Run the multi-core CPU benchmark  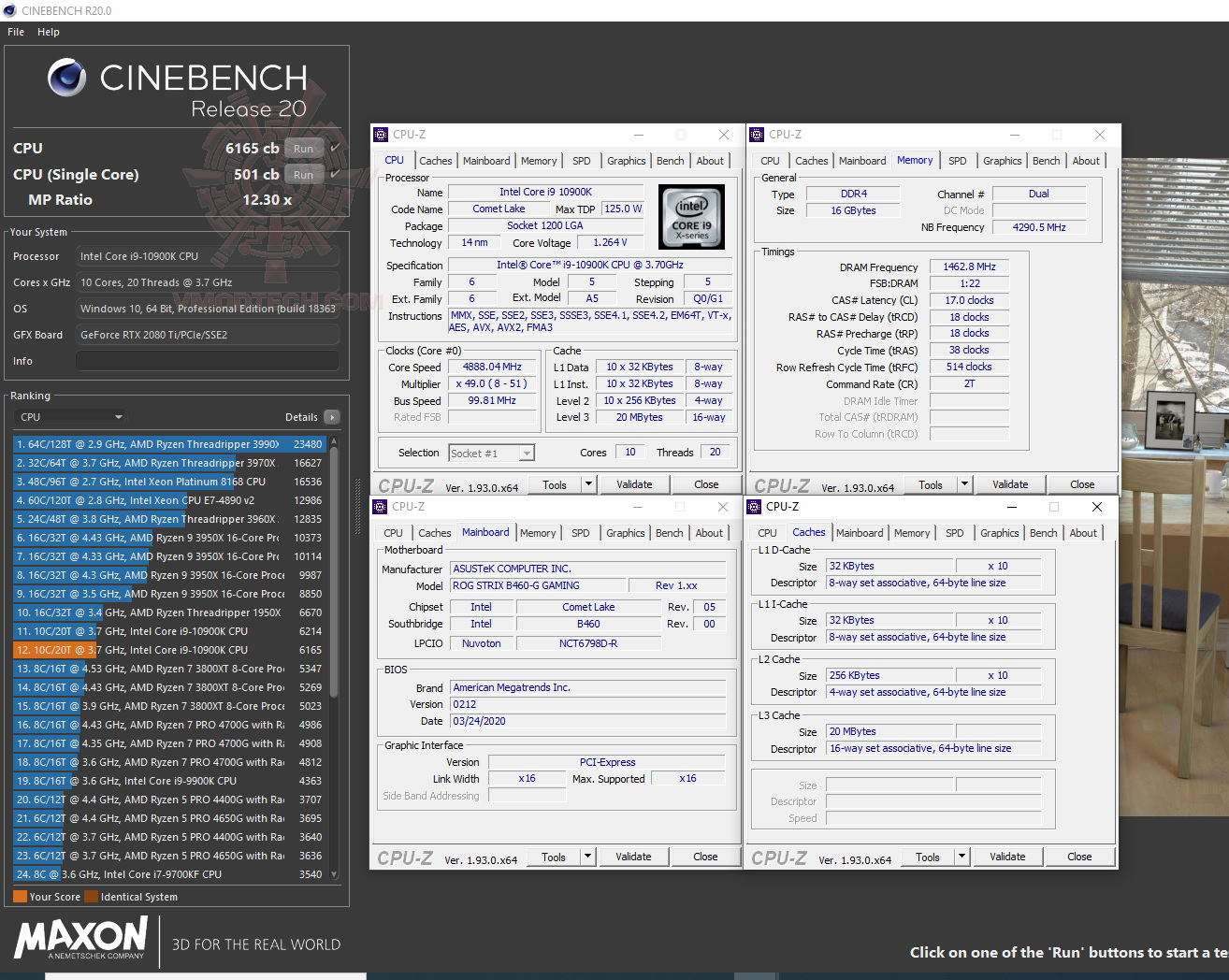tap(304, 149)
